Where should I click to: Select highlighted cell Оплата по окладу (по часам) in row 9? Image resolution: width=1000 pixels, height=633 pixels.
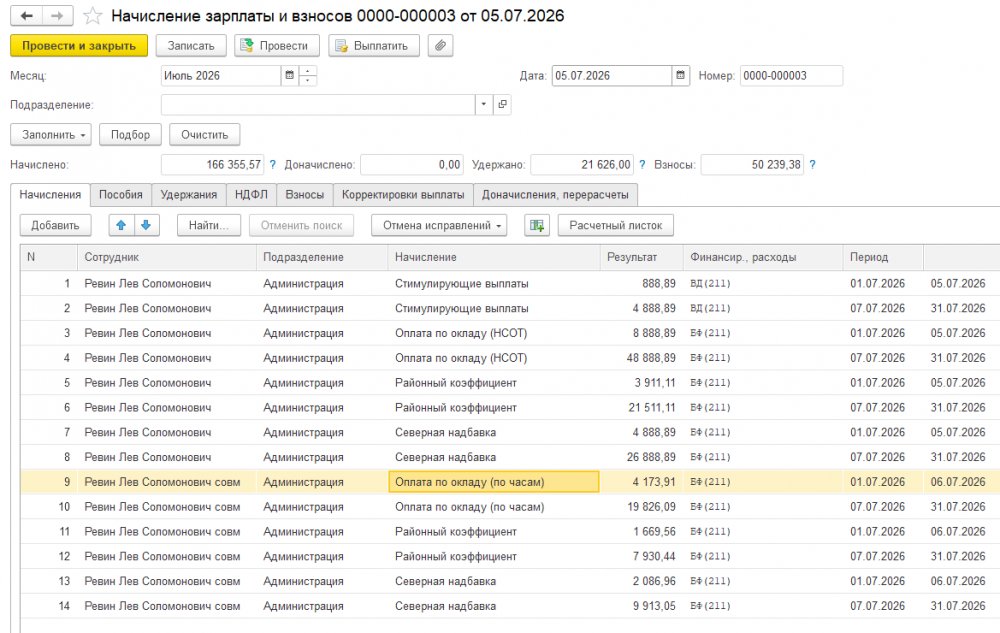tap(494, 482)
